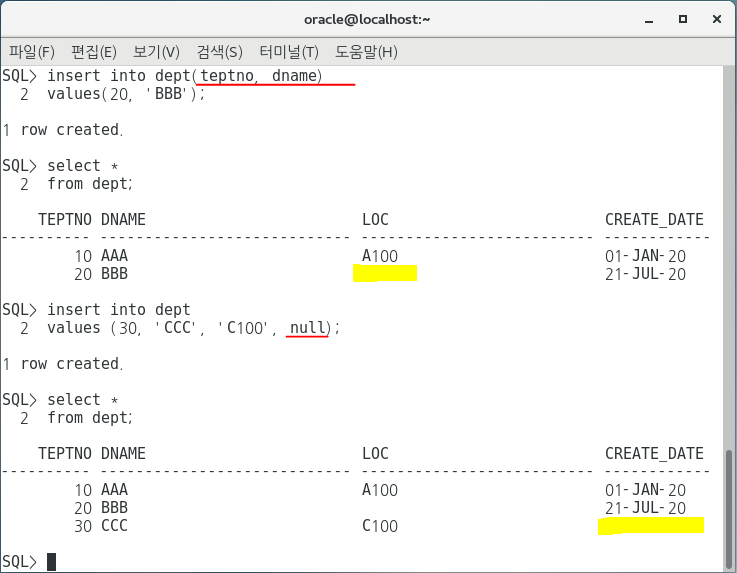Click the row value 30 in second table
Screen dimensions: 737x573
83,526
